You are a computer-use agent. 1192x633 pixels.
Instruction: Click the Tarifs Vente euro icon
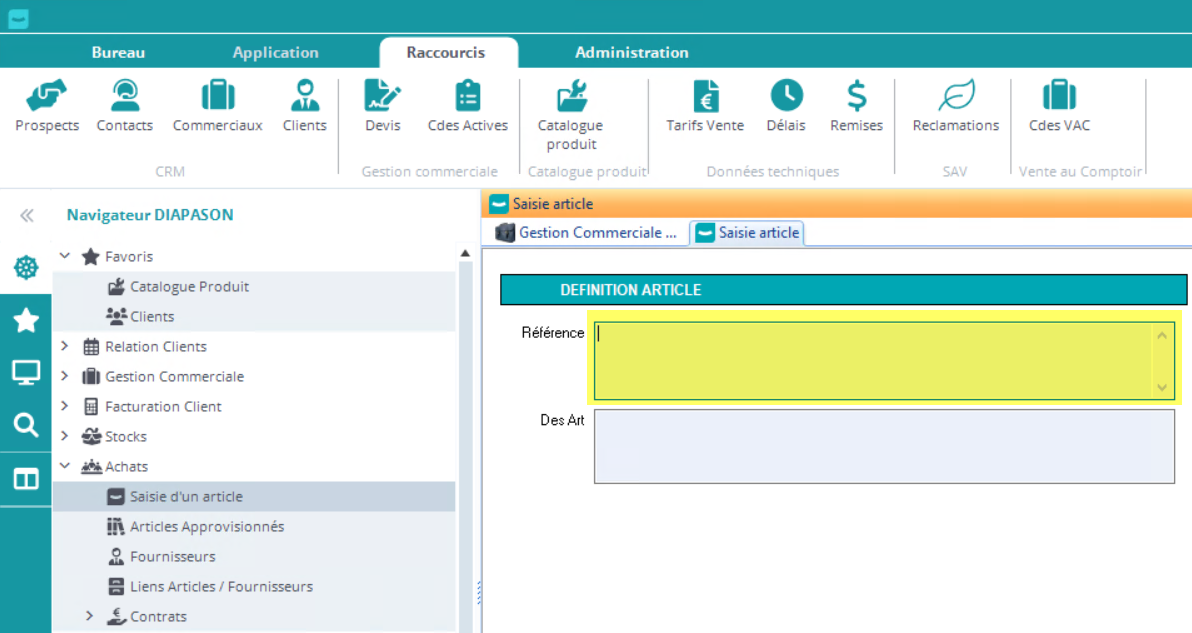[705, 97]
